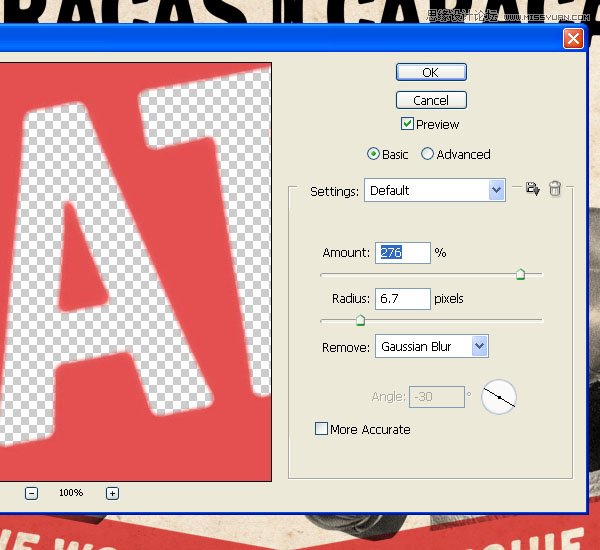Click the OK button
Viewport: 600px width, 550px height.
431,72
